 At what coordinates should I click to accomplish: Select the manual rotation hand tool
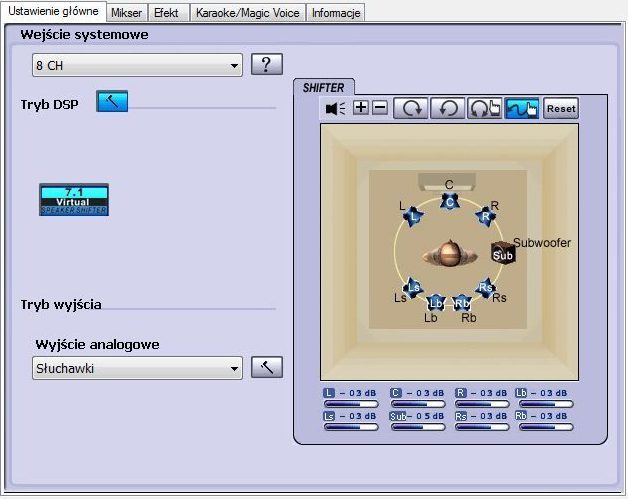coord(484,108)
